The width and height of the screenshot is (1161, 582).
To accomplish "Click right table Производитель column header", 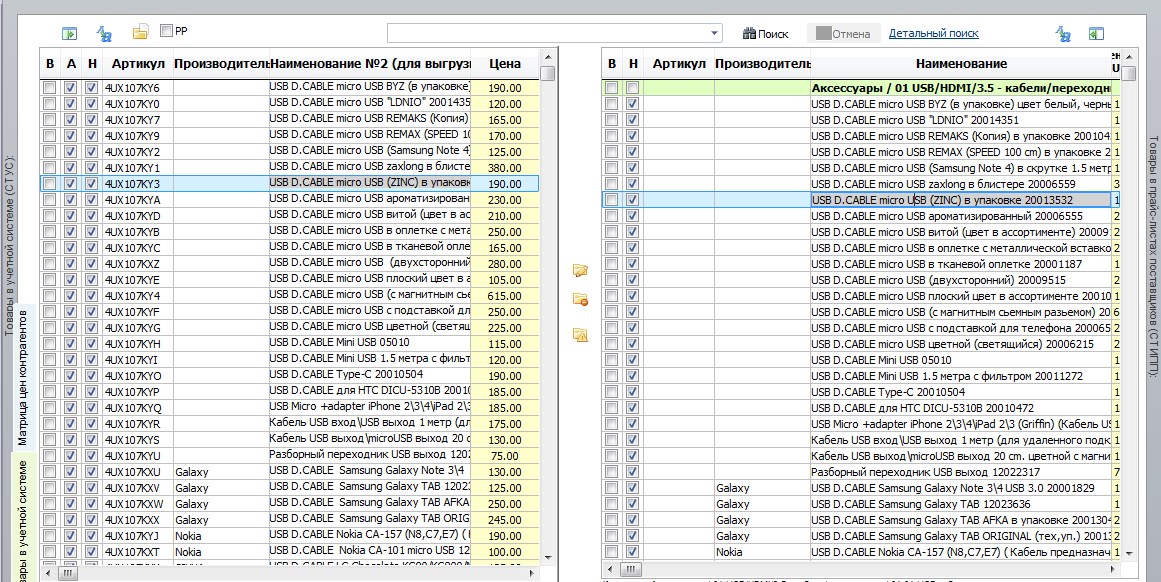I will point(763,64).
